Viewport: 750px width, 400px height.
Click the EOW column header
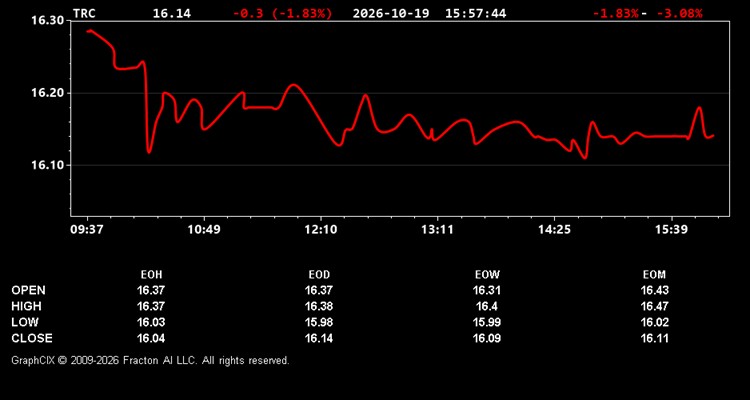(x=487, y=275)
